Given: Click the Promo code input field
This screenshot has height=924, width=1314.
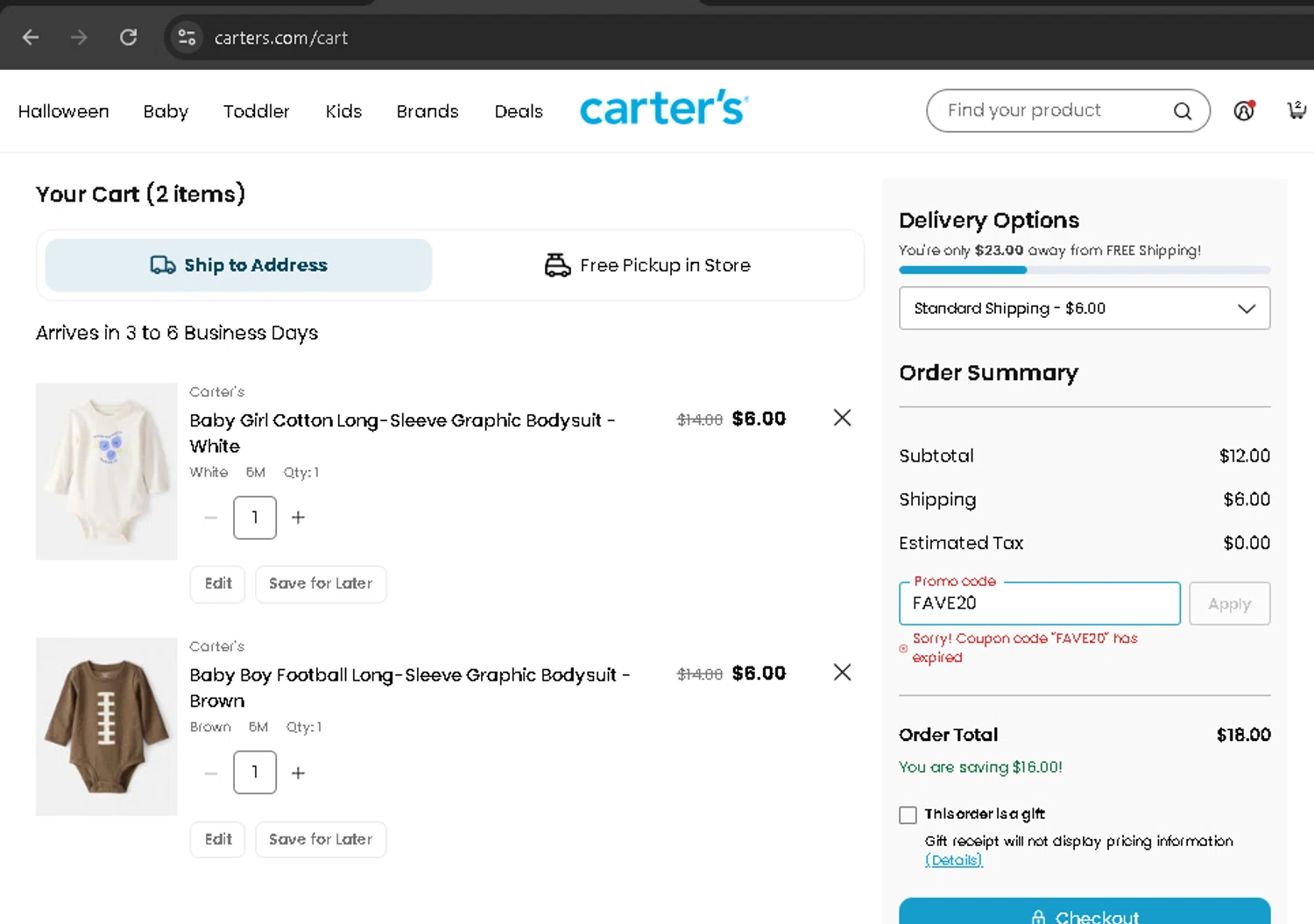Looking at the screenshot, I should (1040, 603).
